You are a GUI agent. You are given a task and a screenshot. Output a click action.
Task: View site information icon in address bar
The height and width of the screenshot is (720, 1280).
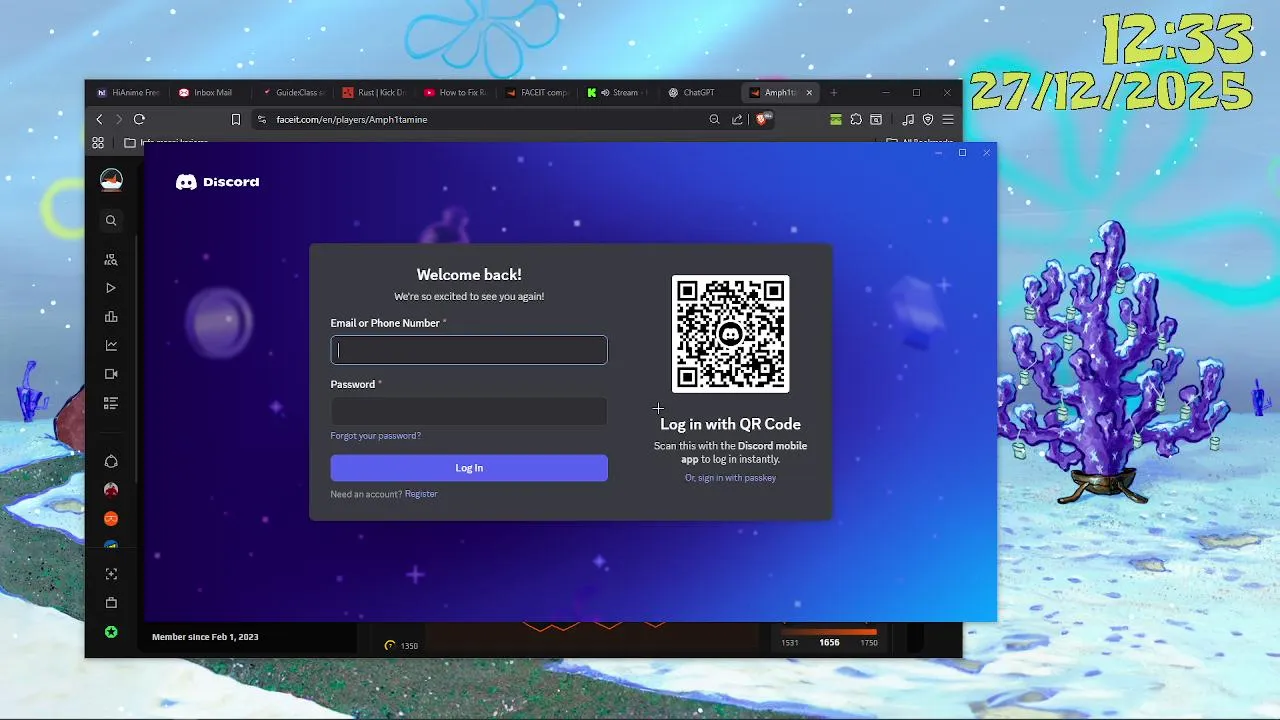(x=262, y=119)
